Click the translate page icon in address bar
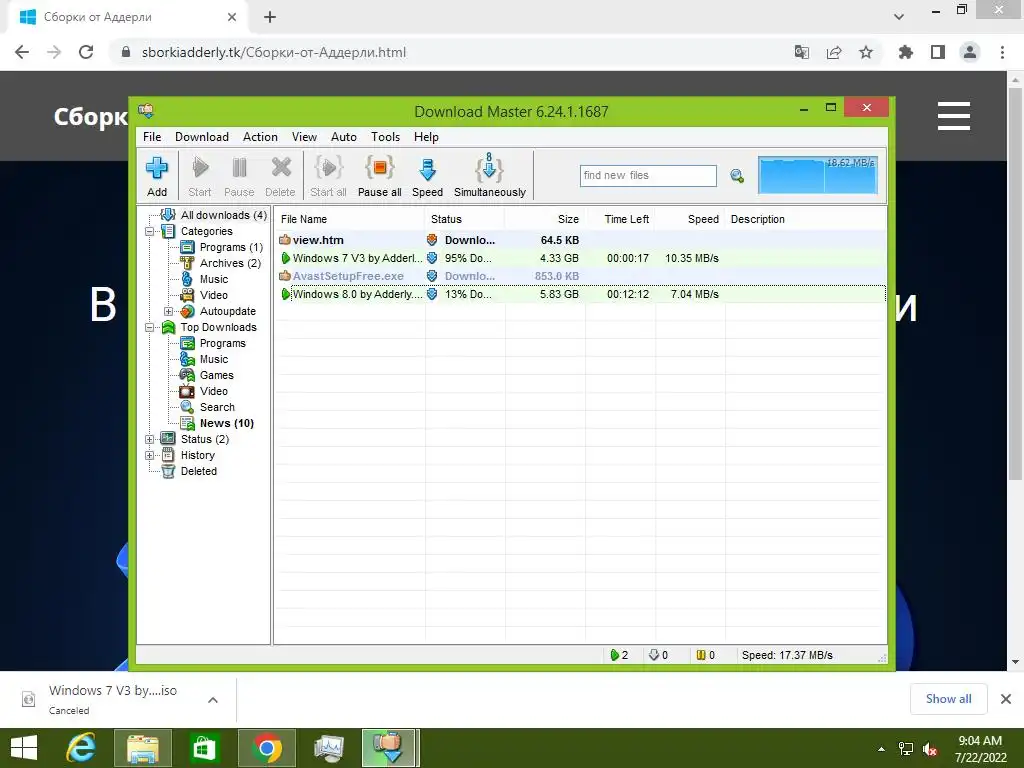1024x768 pixels. [x=802, y=52]
